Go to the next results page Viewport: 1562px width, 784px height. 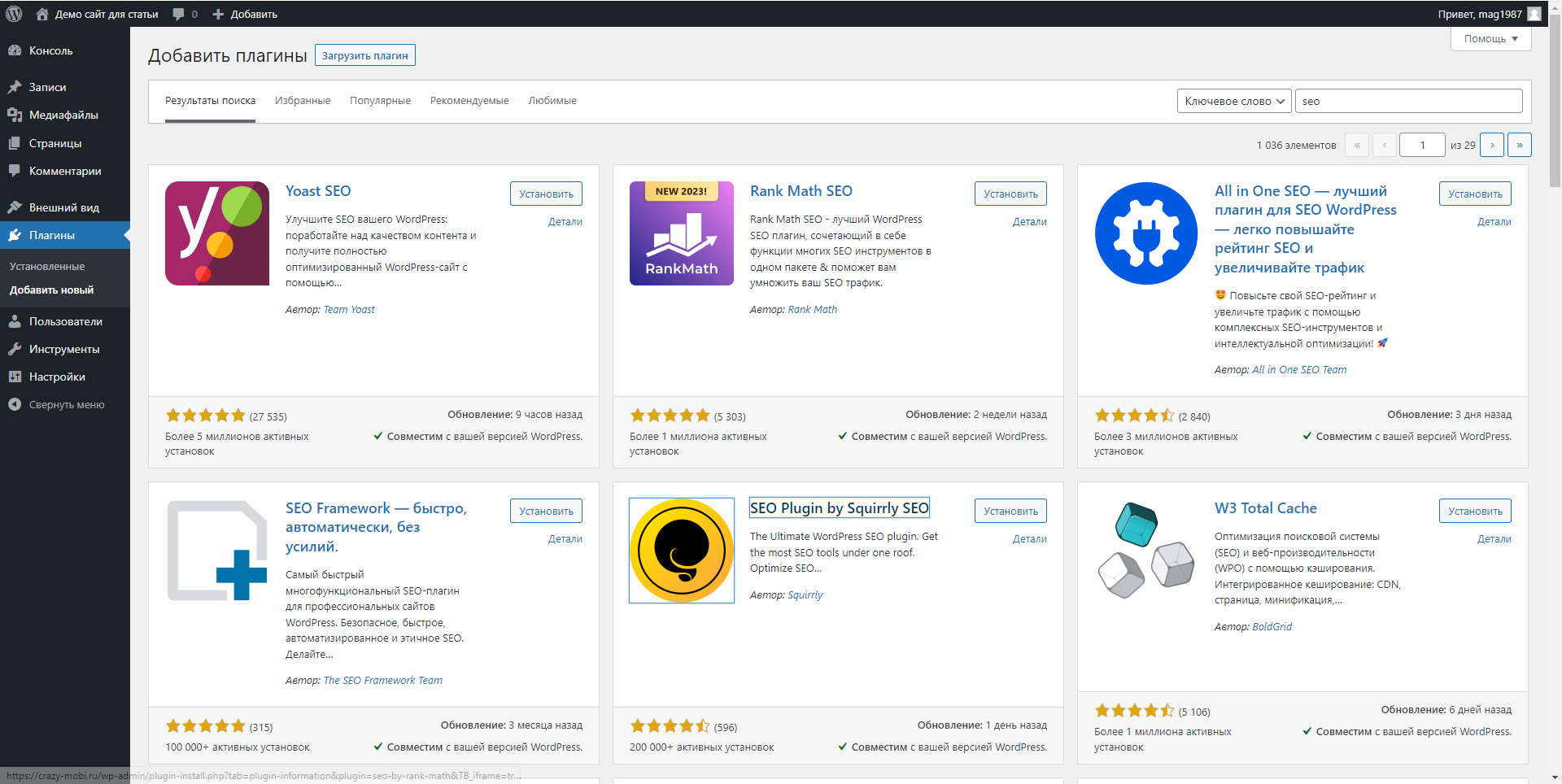tap(1491, 145)
